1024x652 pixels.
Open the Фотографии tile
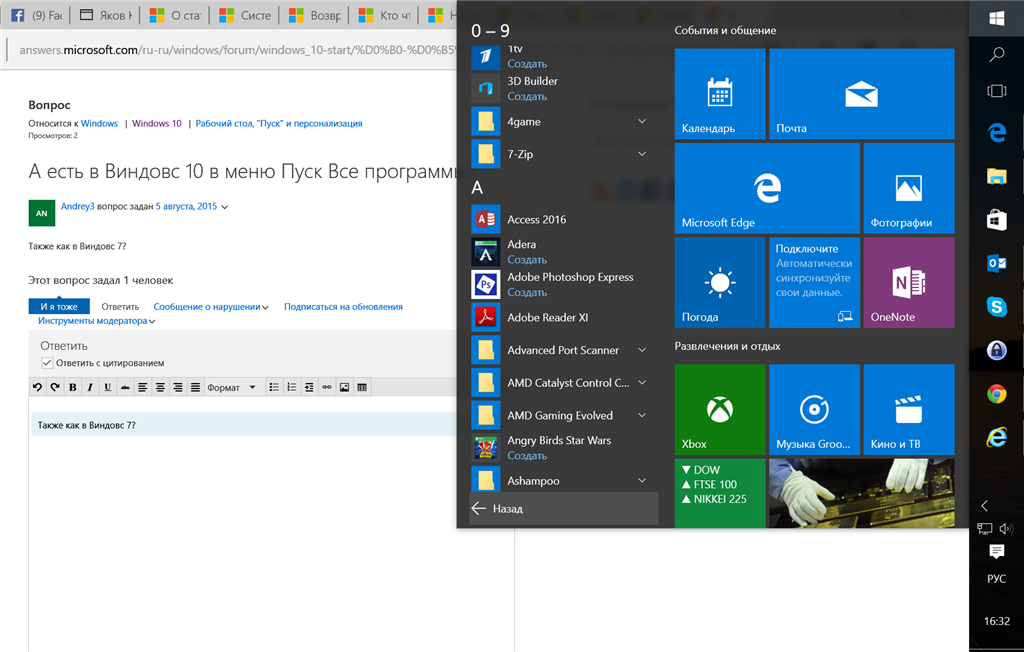pyautogui.click(x=908, y=188)
